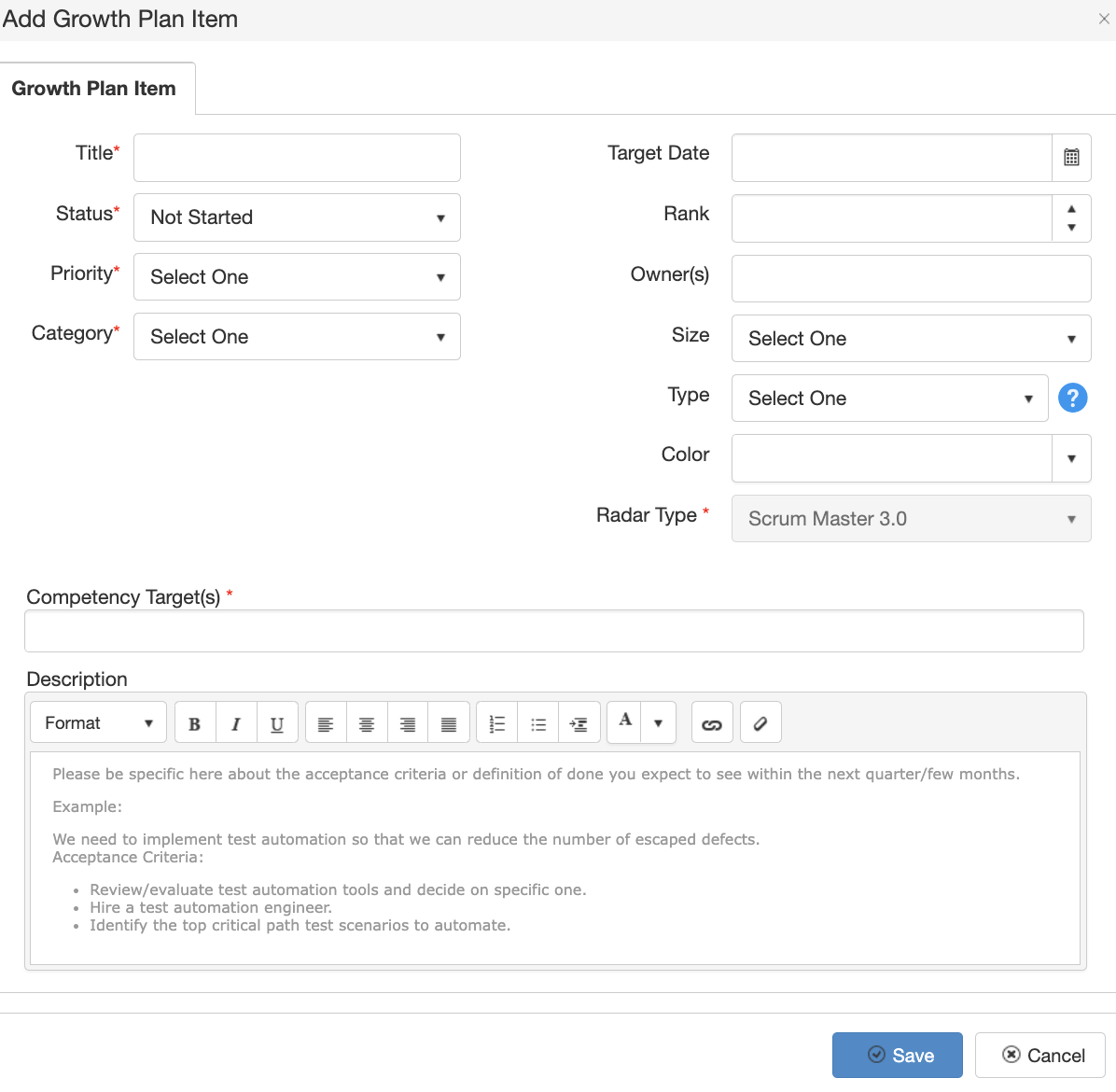This screenshot has width=1116, height=1092.
Task: Save the growth plan item
Action: (898, 1055)
